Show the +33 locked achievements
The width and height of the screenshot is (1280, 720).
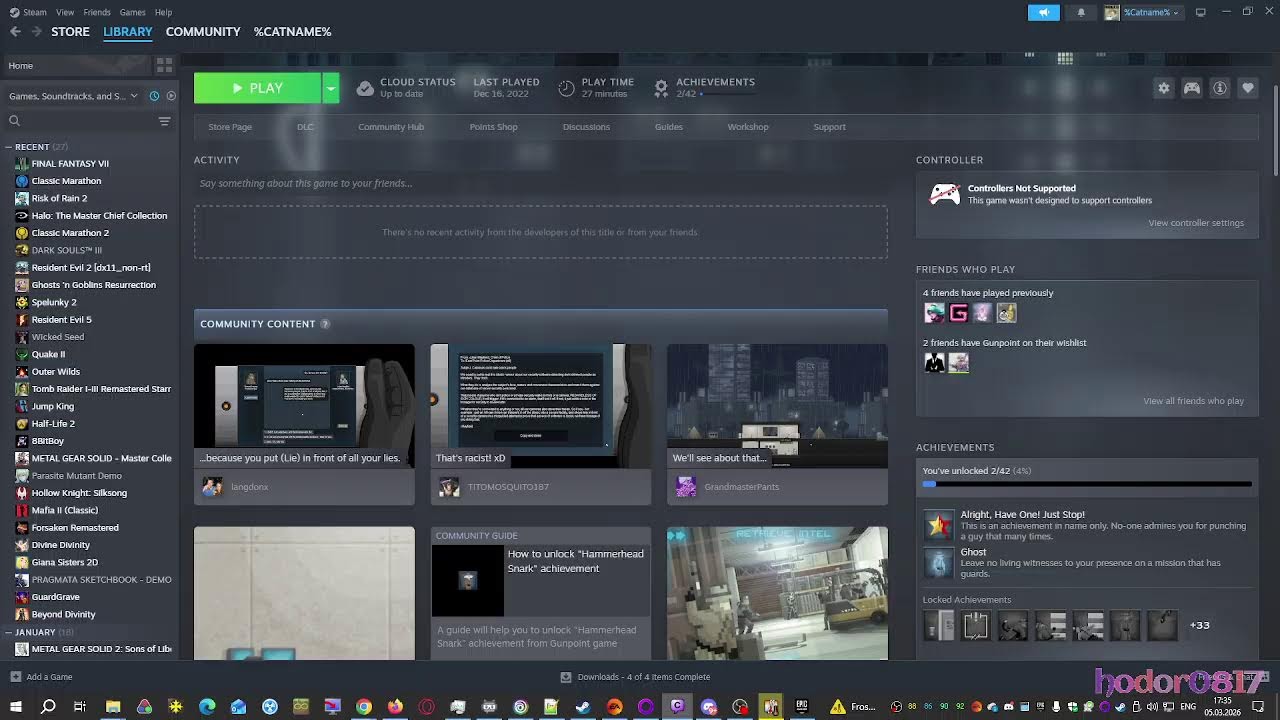(1199, 625)
